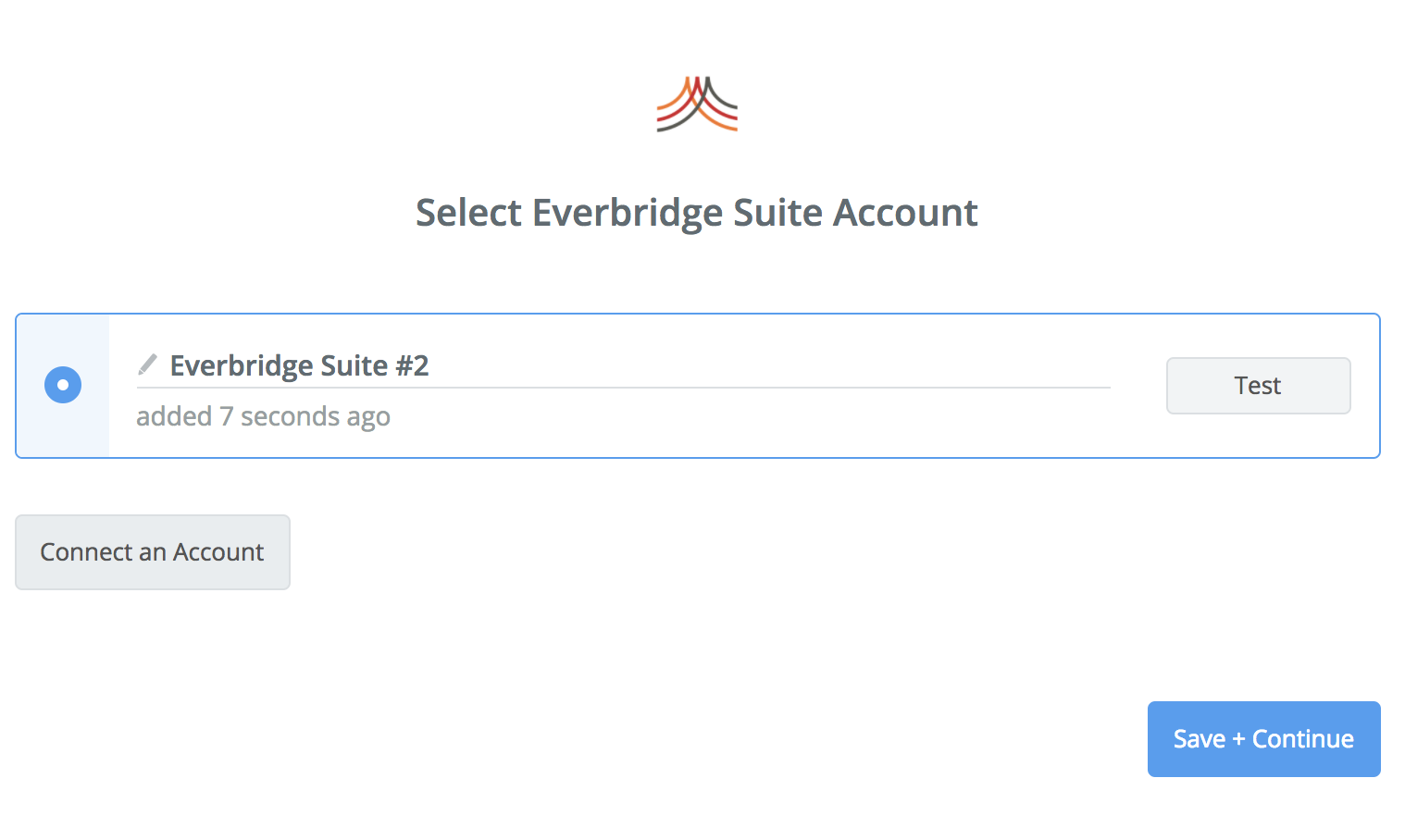Viewport: 1405px width, 840px height.
Task: Click the light-blue panel around the radio button
Action: point(63,386)
